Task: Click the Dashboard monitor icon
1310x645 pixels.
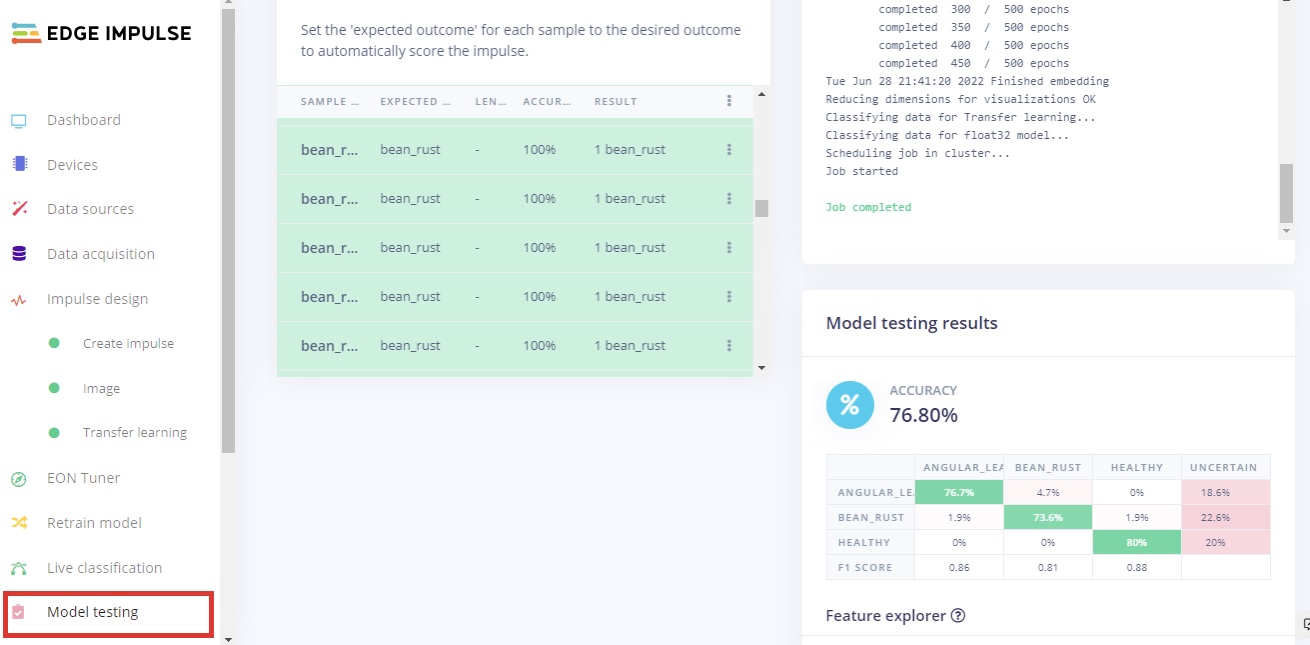Action: pyautogui.click(x=19, y=121)
